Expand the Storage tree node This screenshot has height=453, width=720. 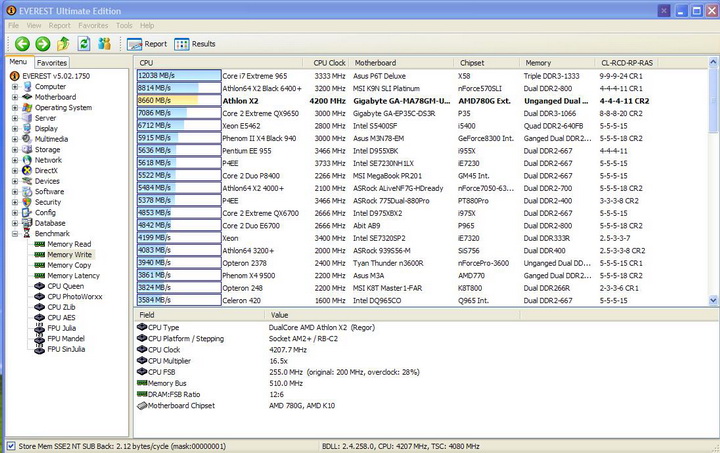(15, 150)
